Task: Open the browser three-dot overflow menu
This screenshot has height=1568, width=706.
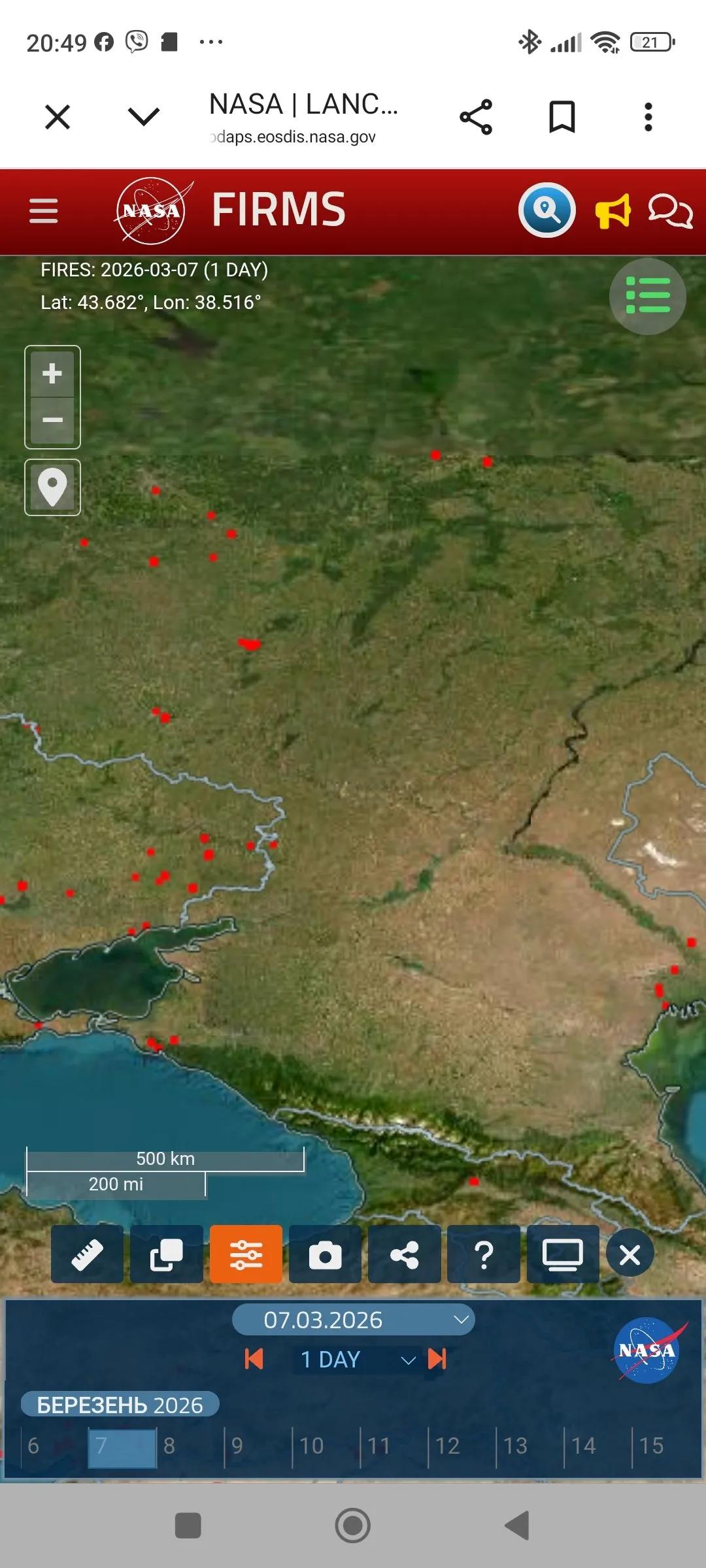Action: coord(648,118)
